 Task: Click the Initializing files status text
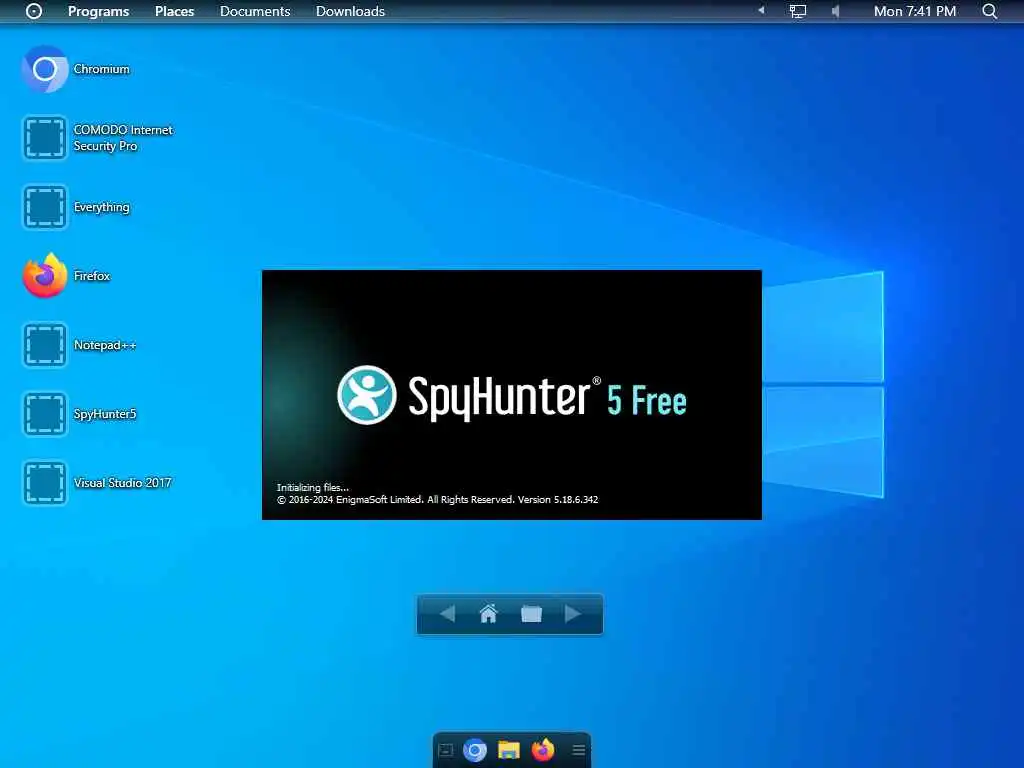(x=312, y=487)
